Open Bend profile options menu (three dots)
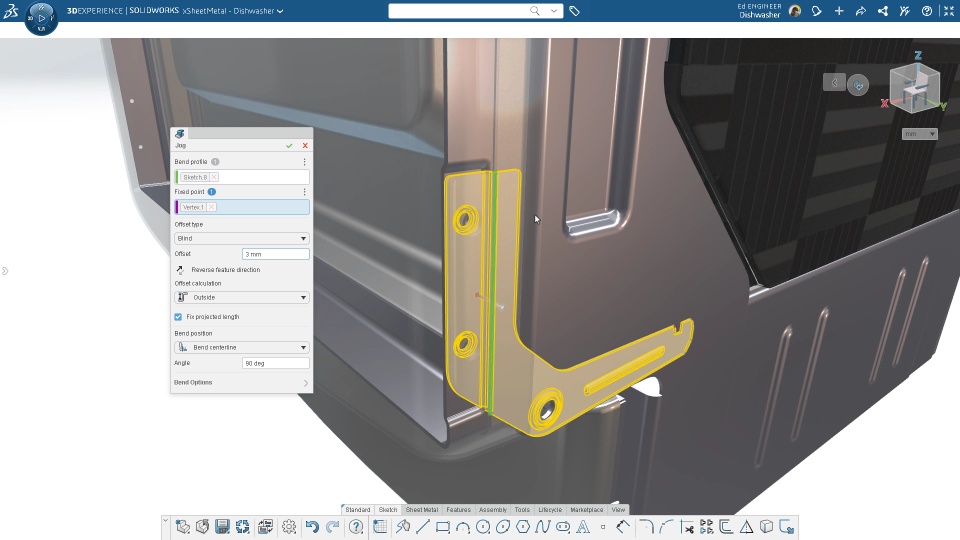This screenshot has width=960, height=540. [x=304, y=162]
